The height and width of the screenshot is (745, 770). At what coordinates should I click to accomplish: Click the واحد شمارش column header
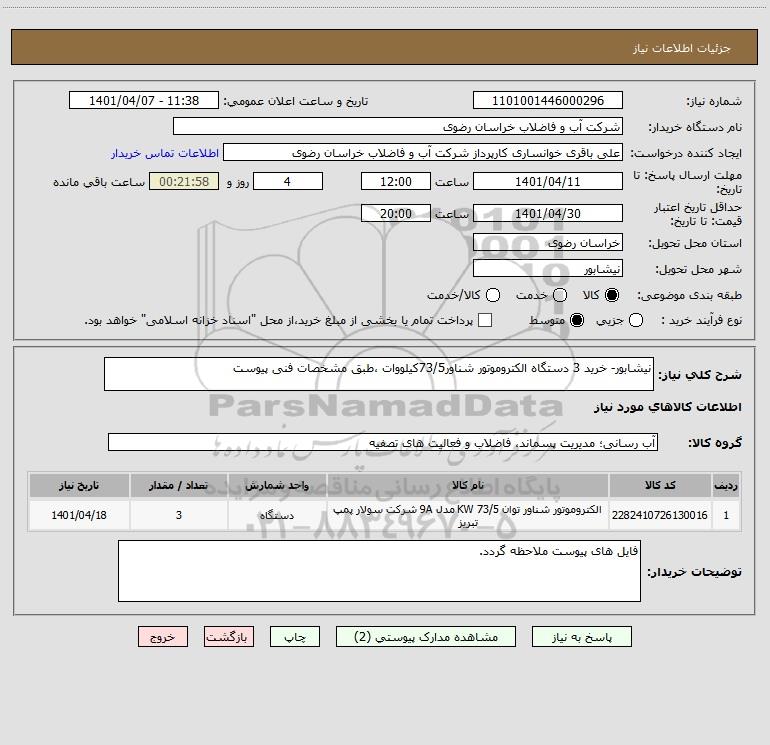tap(277, 485)
